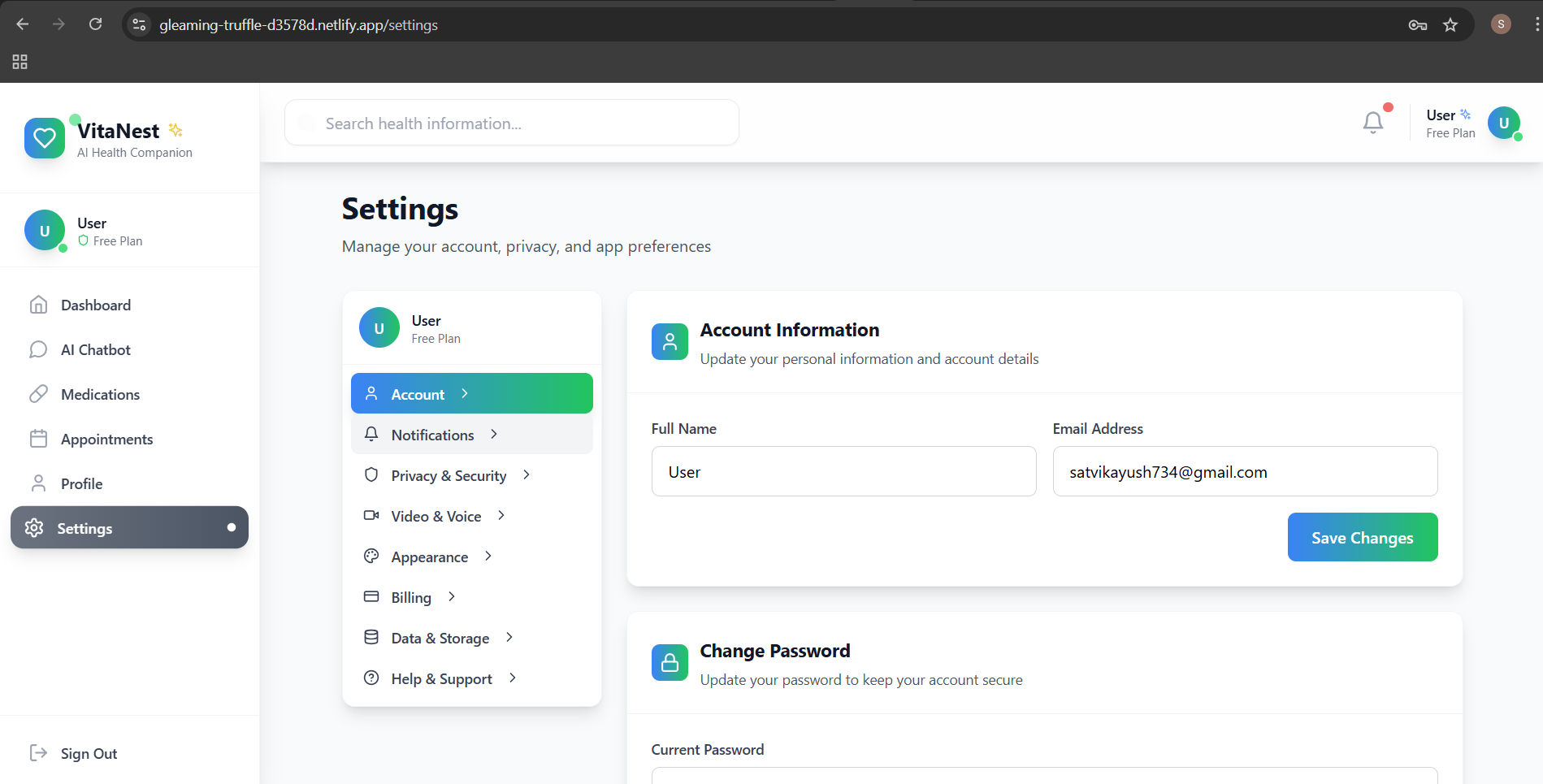Viewport: 1543px width, 784px height.
Task: Switch to Billing settings tab
Action: [x=472, y=596]
